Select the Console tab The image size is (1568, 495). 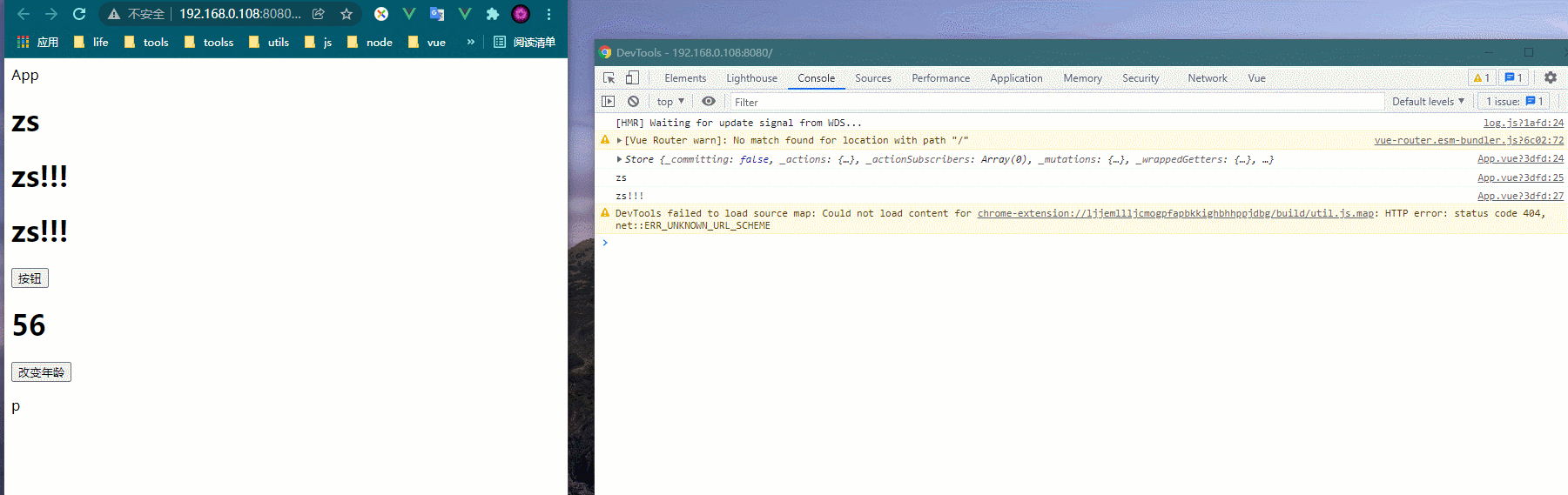[x=817, y=78]
